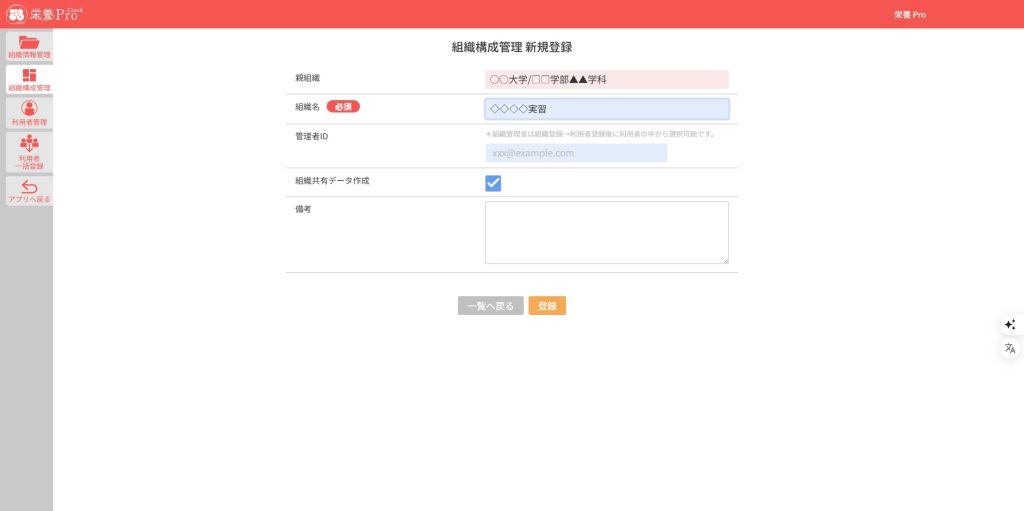
Task: Focus the 備考 text area
Action: [606, 232]
